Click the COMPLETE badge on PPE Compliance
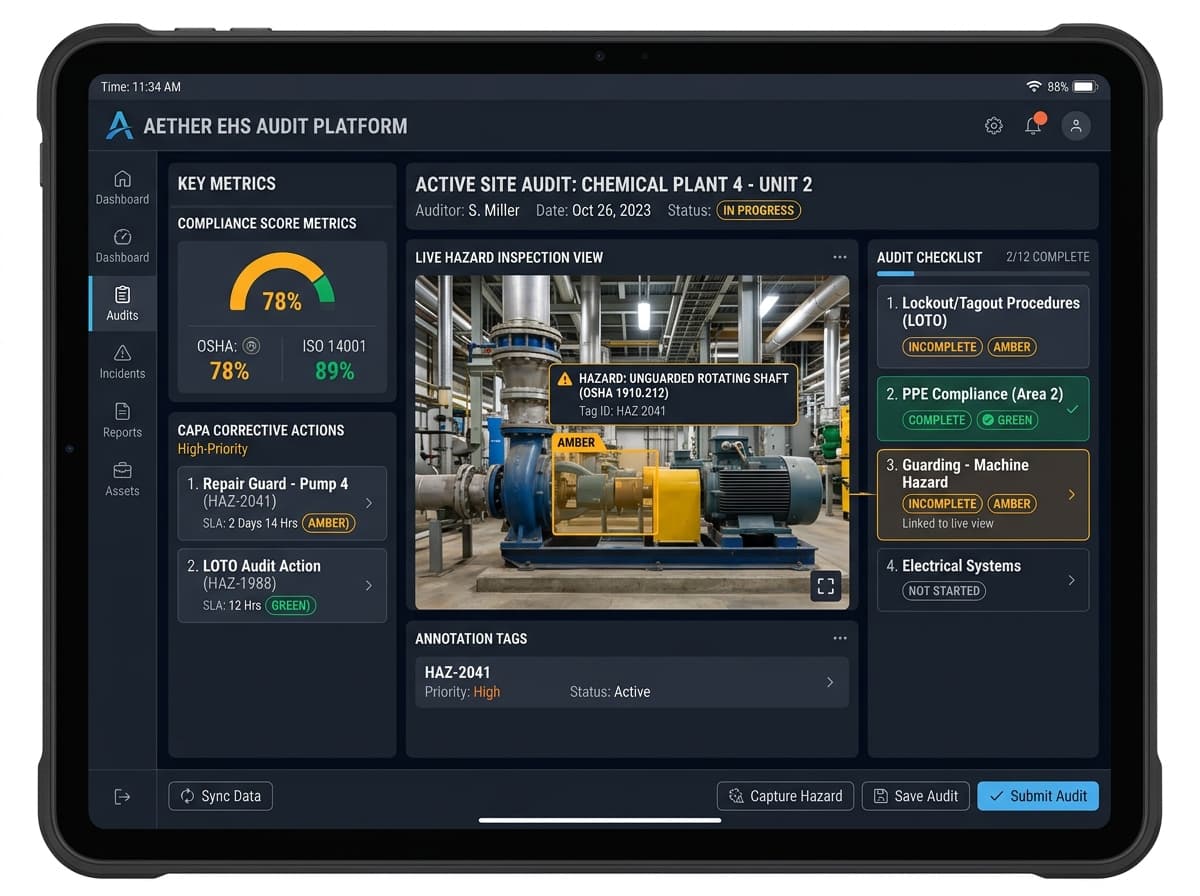 937,420
